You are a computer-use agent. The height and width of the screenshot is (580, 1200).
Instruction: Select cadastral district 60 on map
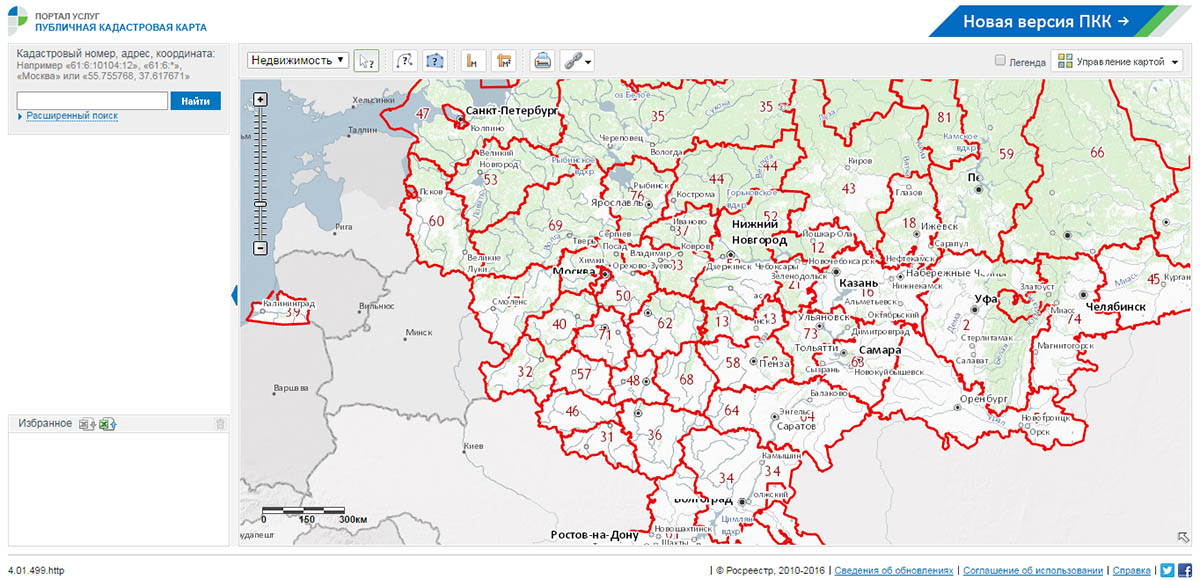coord(436,220)
